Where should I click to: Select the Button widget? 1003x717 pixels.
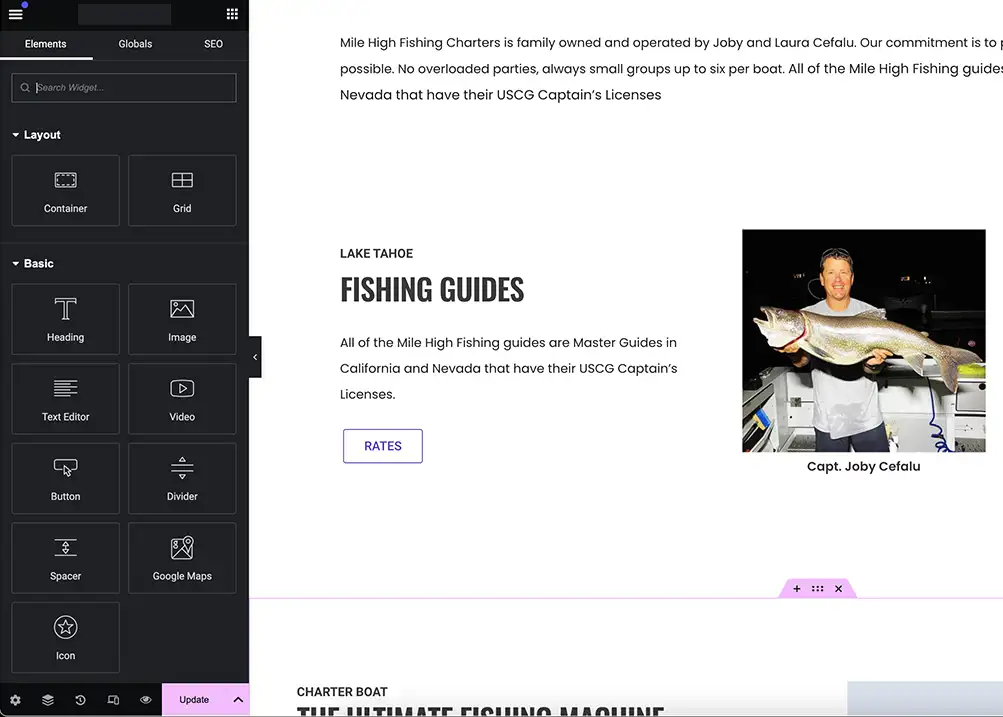65,478
